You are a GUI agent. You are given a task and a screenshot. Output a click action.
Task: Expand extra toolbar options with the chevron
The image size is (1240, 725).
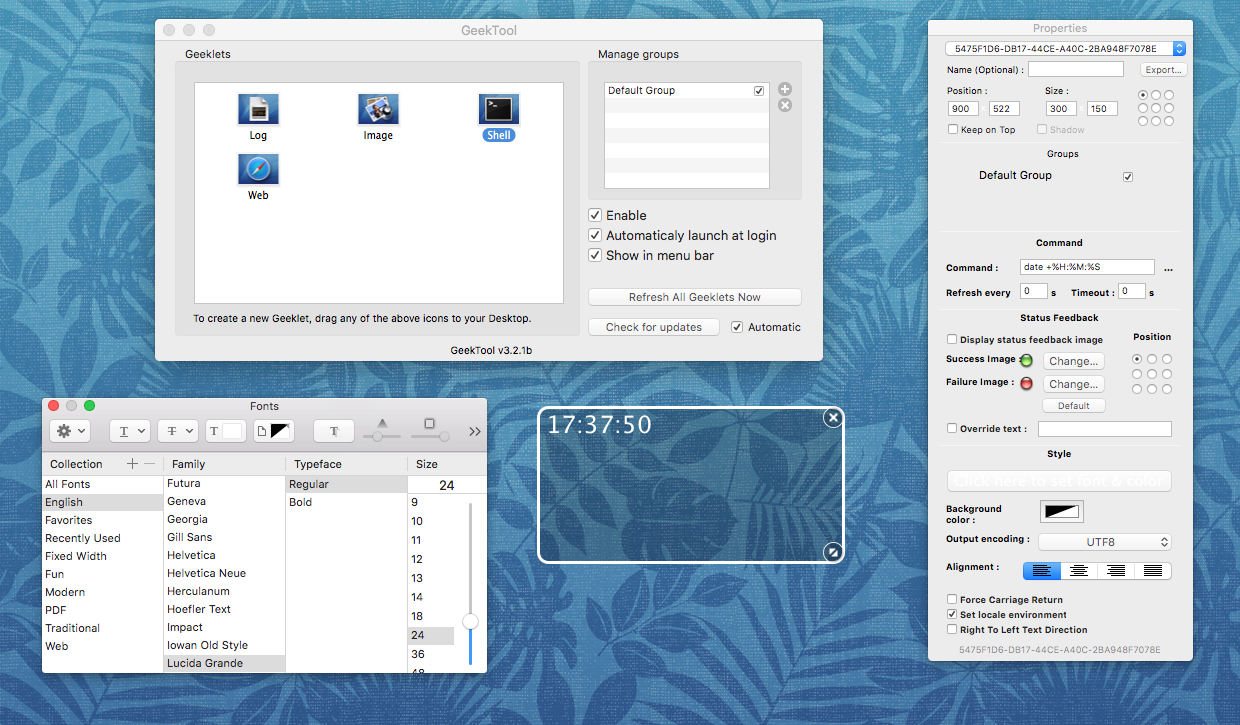pyautogui.click(x=474, y=430)
